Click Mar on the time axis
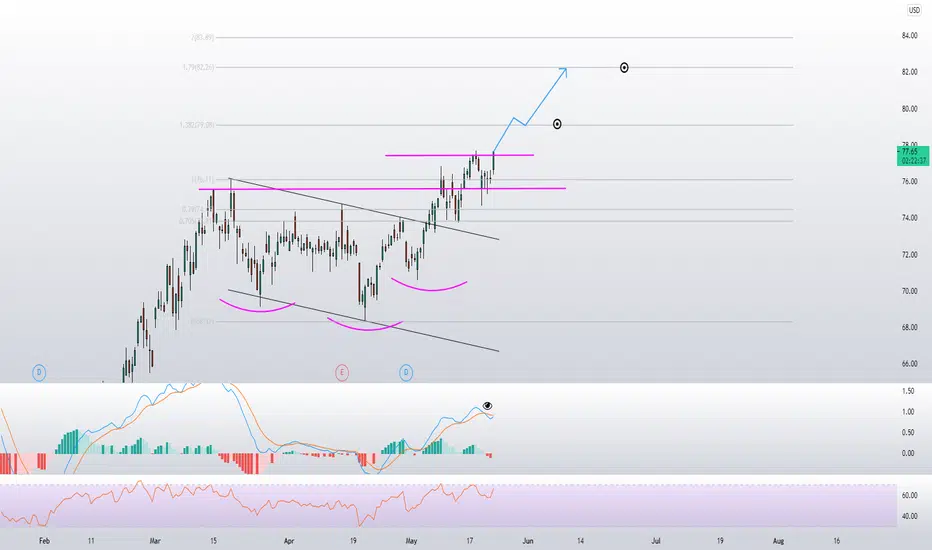 point(155,541)
